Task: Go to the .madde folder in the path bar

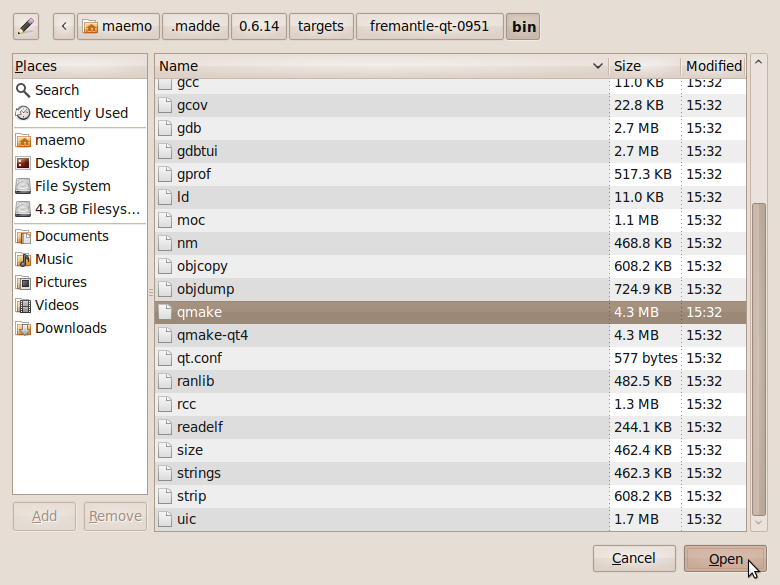Action: (x=194, y=26)
